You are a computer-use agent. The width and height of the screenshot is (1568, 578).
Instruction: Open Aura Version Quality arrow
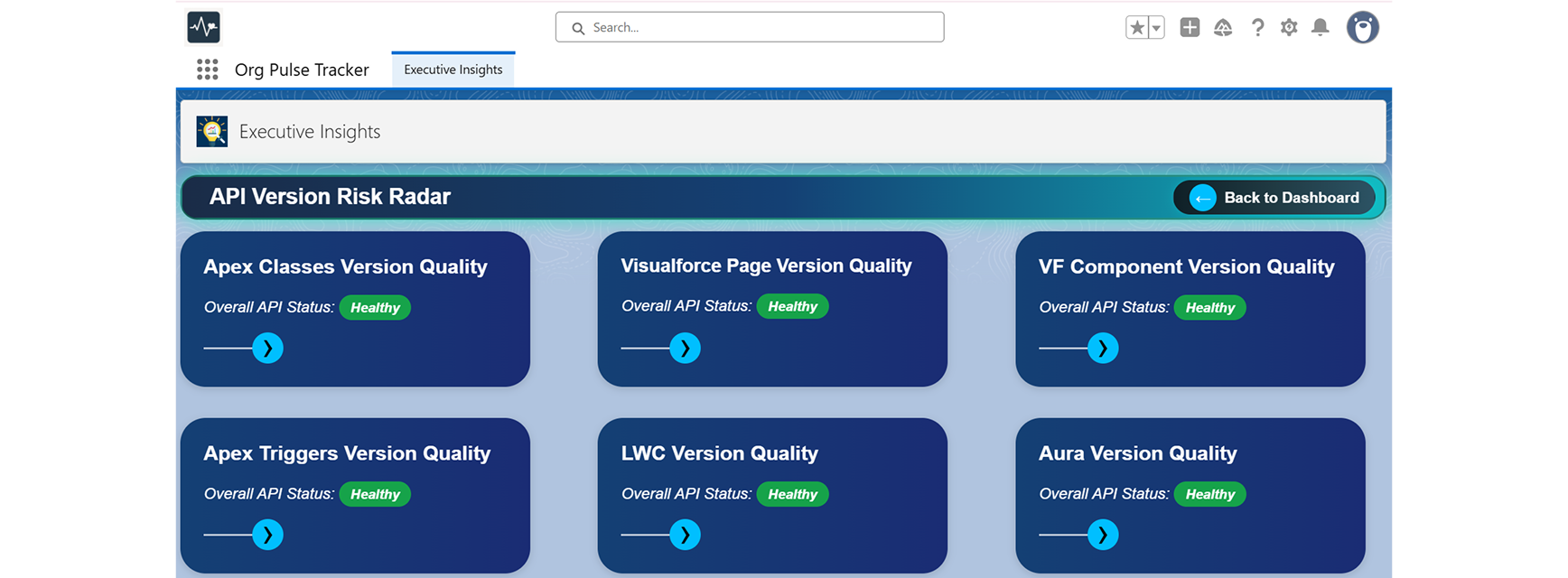[1103, 535]
